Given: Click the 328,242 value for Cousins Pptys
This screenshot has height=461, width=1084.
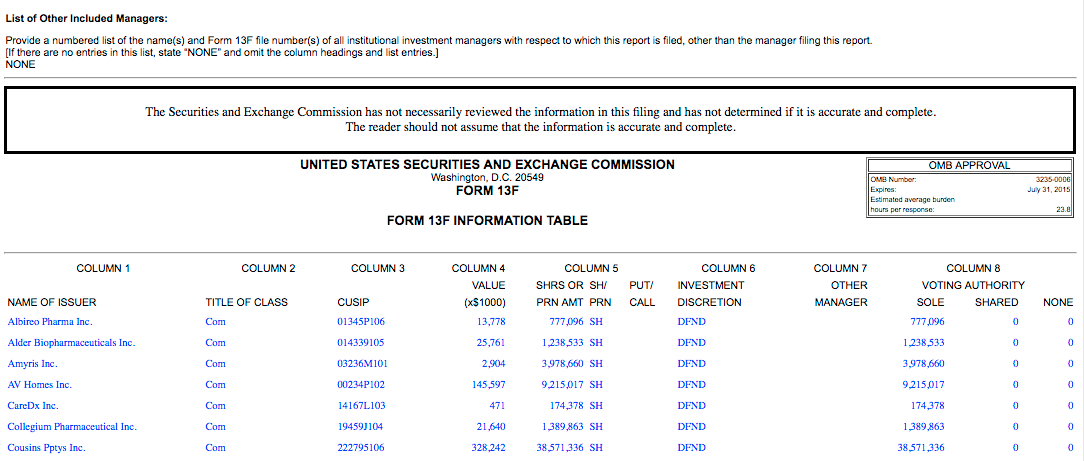Looking at the screenshot, I should click(x=490, y=448).
